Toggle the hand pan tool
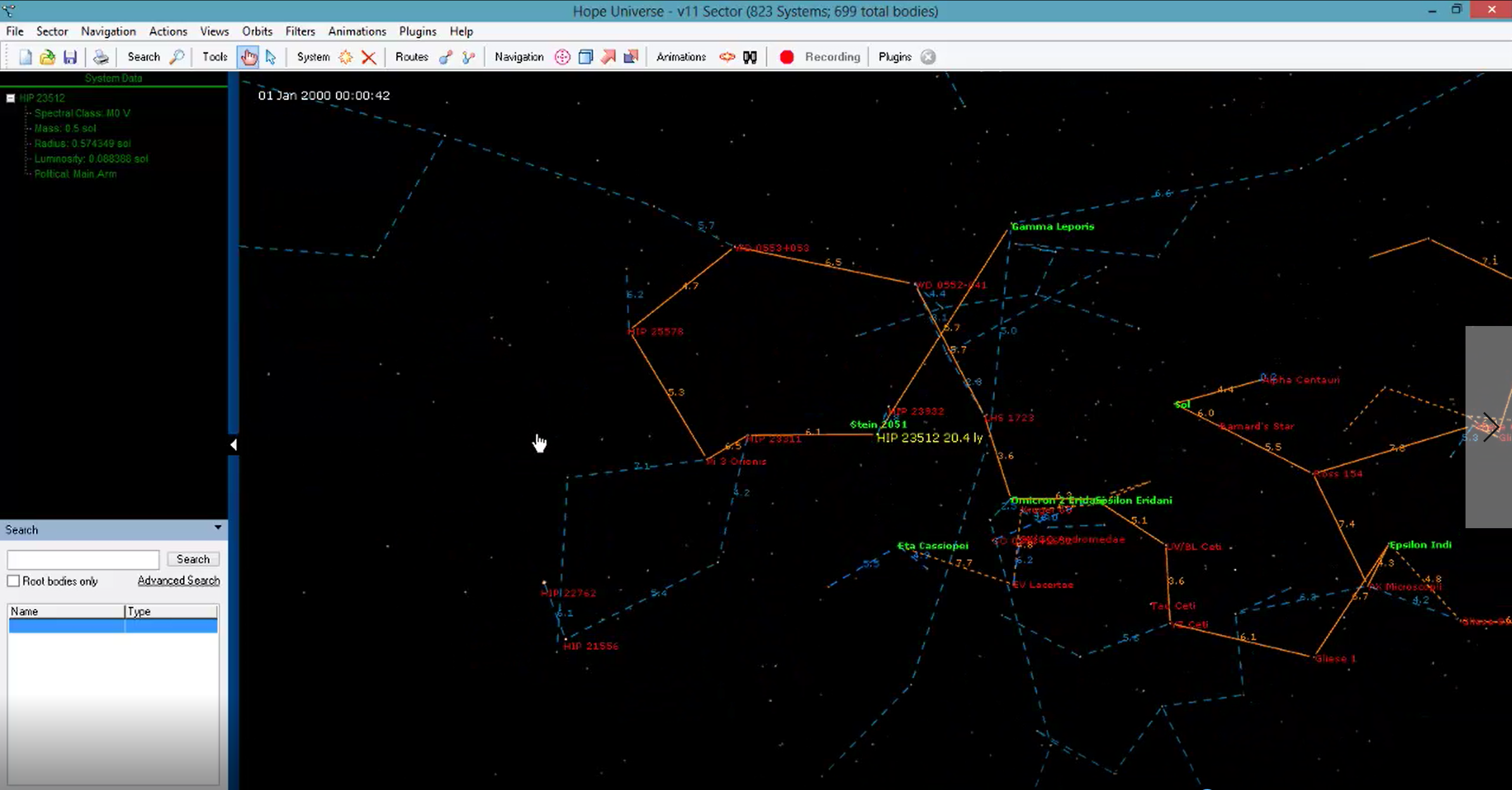 (248, 57)
